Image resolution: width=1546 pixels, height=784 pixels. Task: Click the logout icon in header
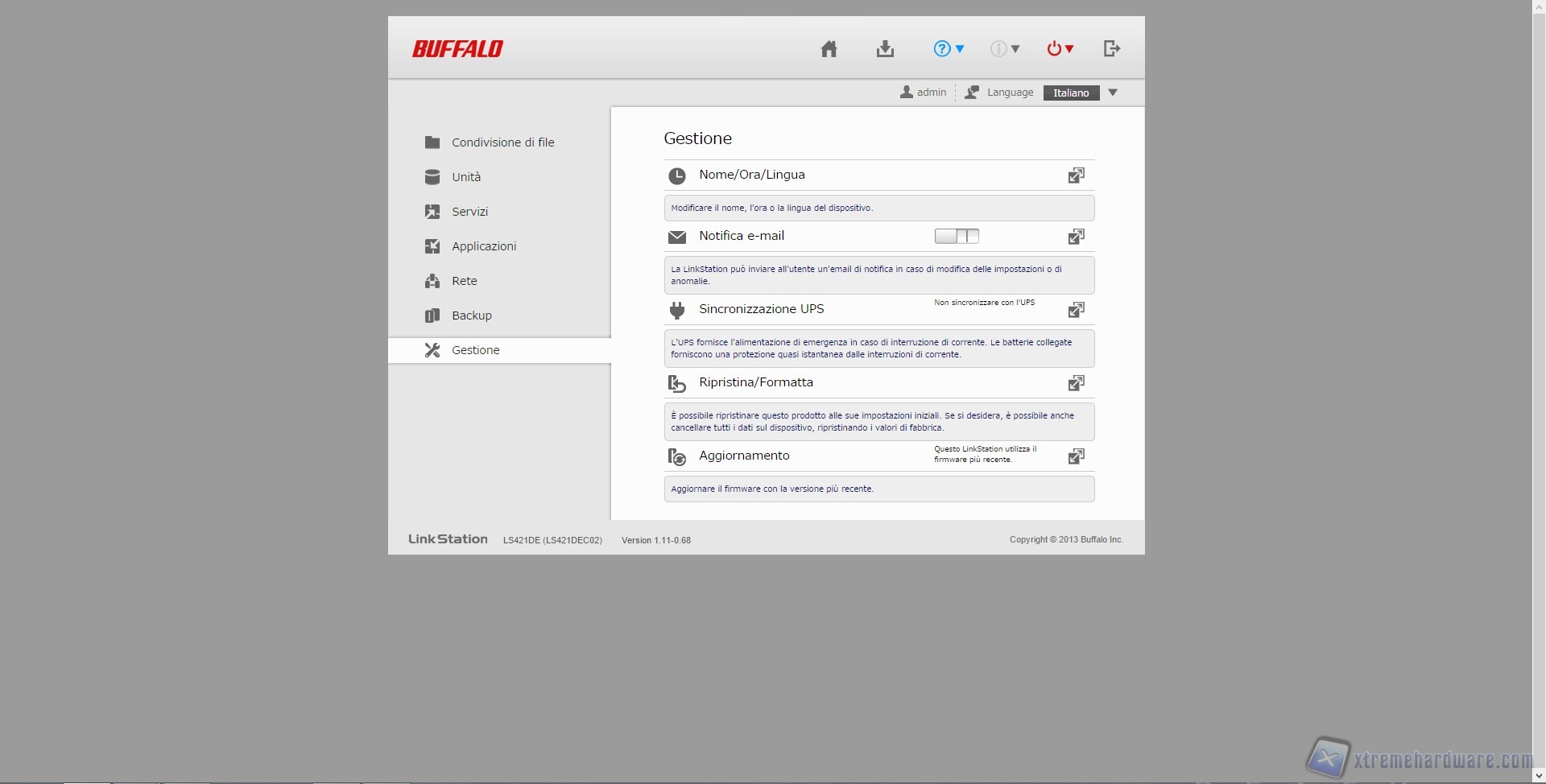[x=1112, y=49]
